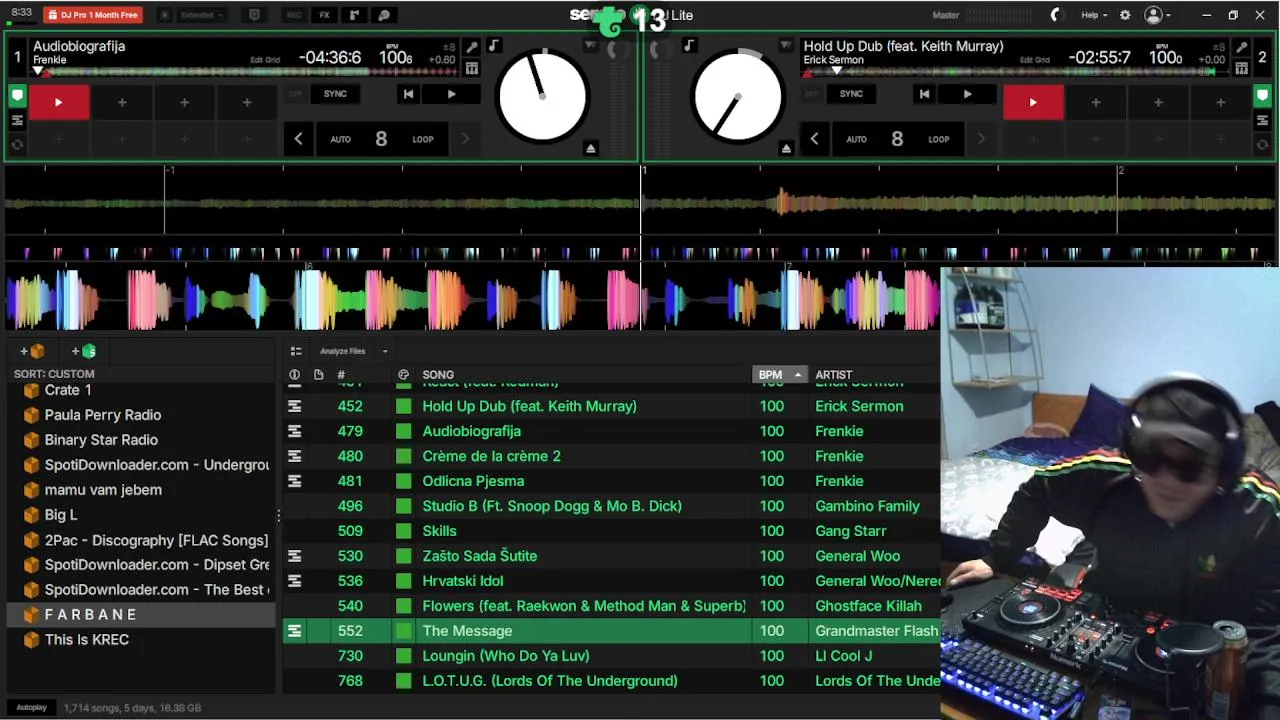Viewport: 1280px width, 720px height.
Task: Play deck 2 with the transport play button
Action: click(x=967, y=94)
